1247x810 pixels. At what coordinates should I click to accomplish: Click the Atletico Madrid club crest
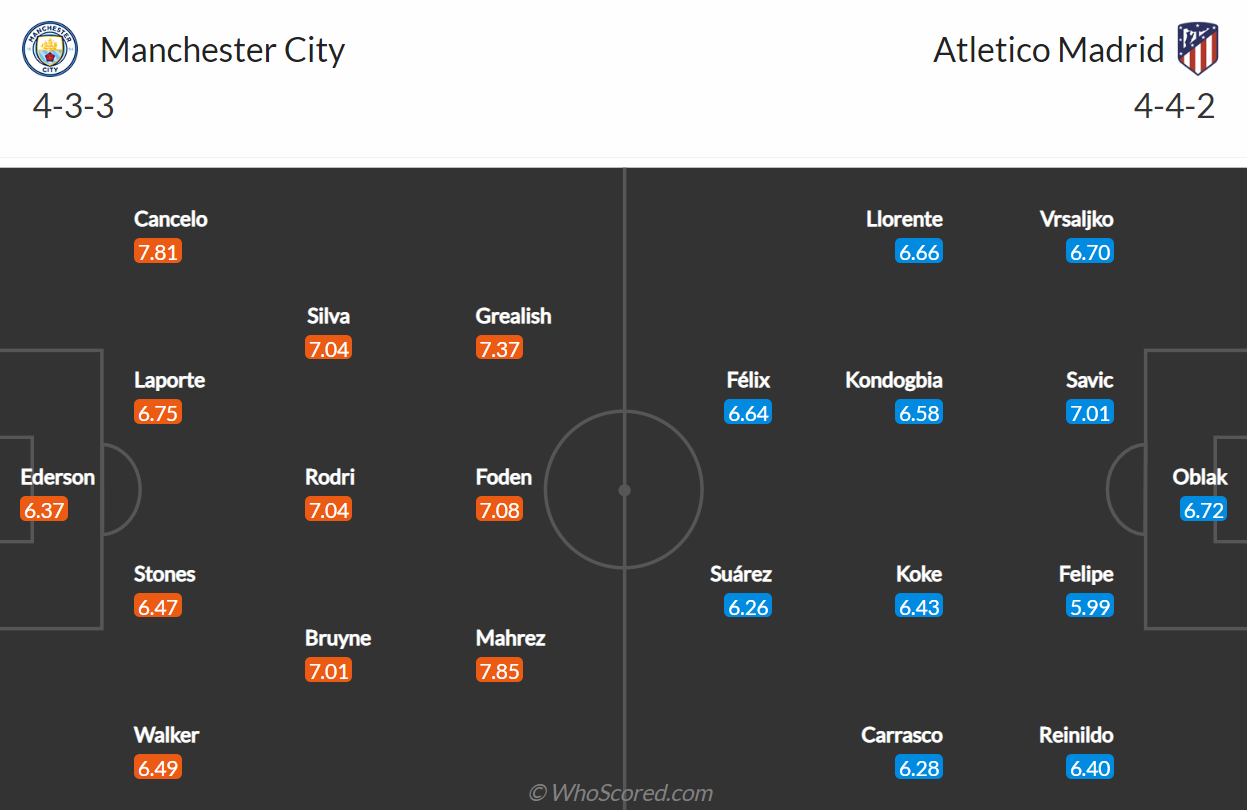[1197, 48]
